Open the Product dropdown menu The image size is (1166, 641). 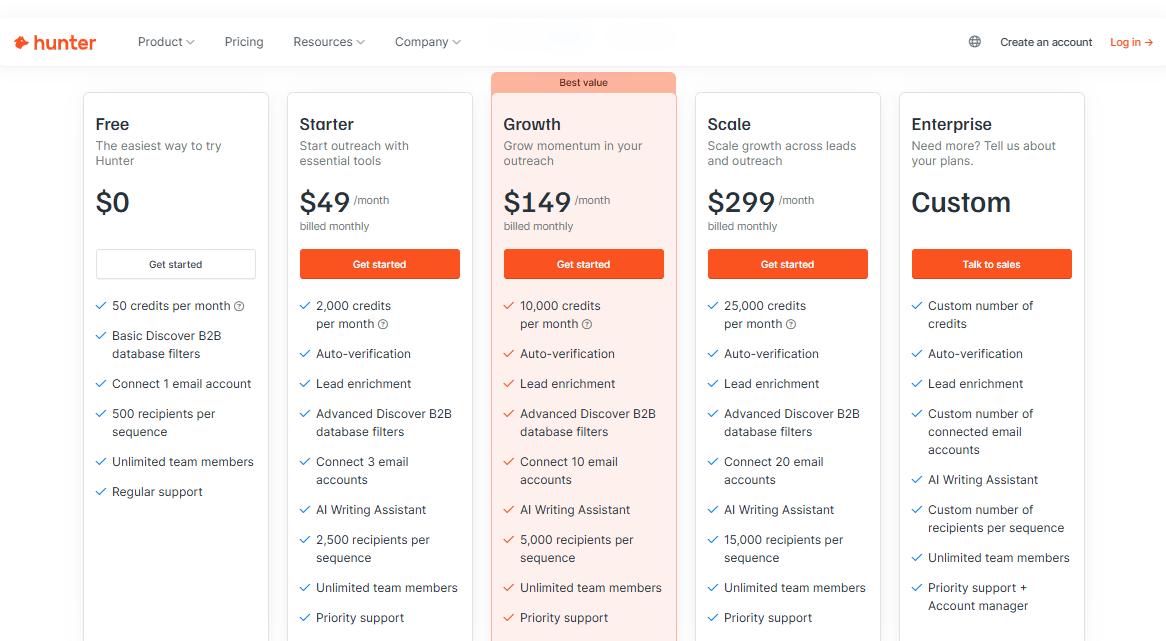165,42
